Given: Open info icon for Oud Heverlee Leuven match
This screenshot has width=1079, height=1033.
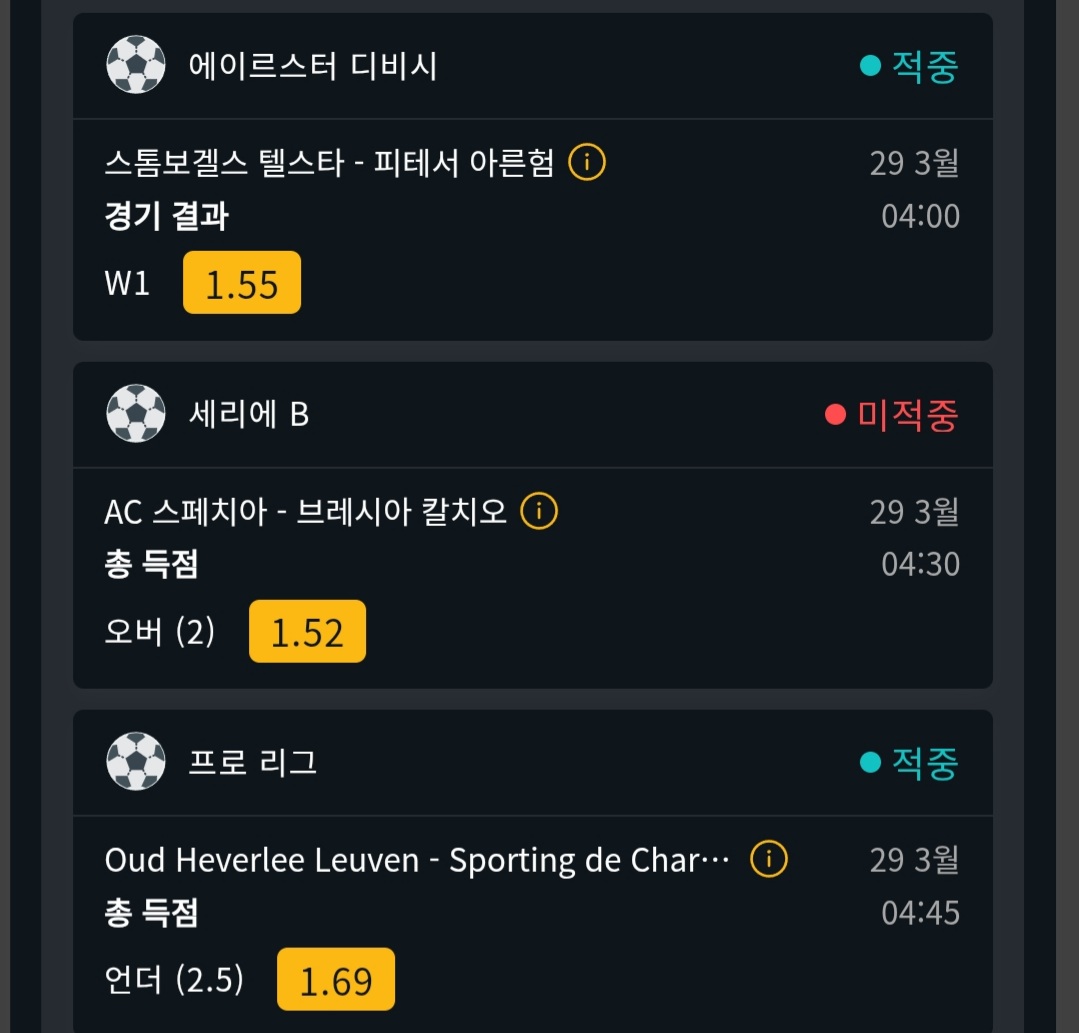Looking at the screenshot, I should point(769,859).
